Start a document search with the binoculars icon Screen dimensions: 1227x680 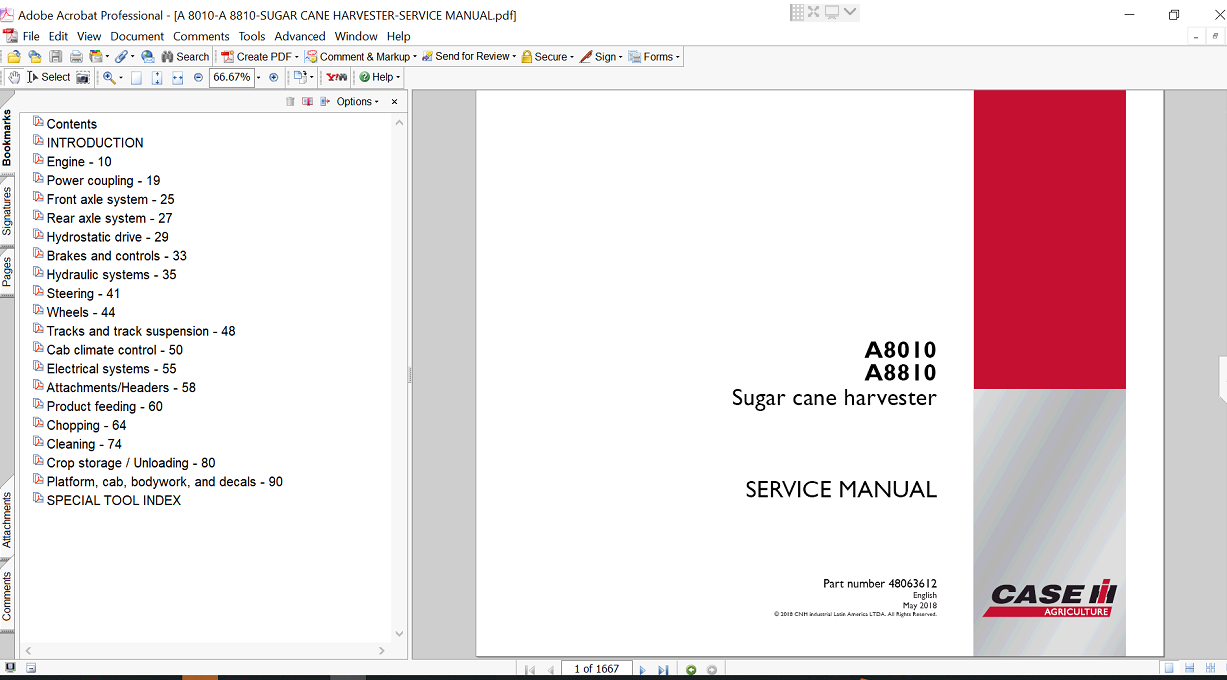coord(168,56)
